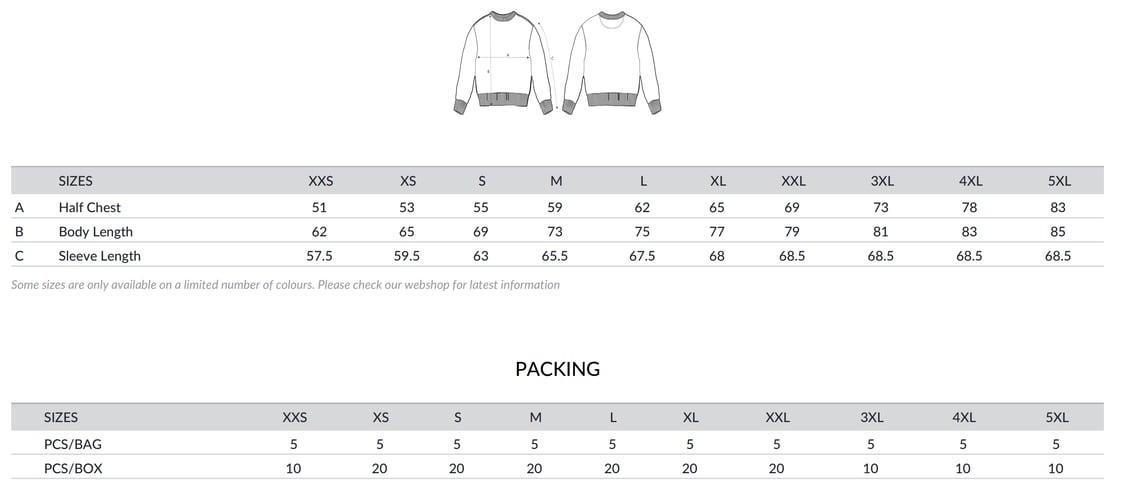Select the Half Chest value 59 for M
Screen dimensions: 1121x493
555,207
